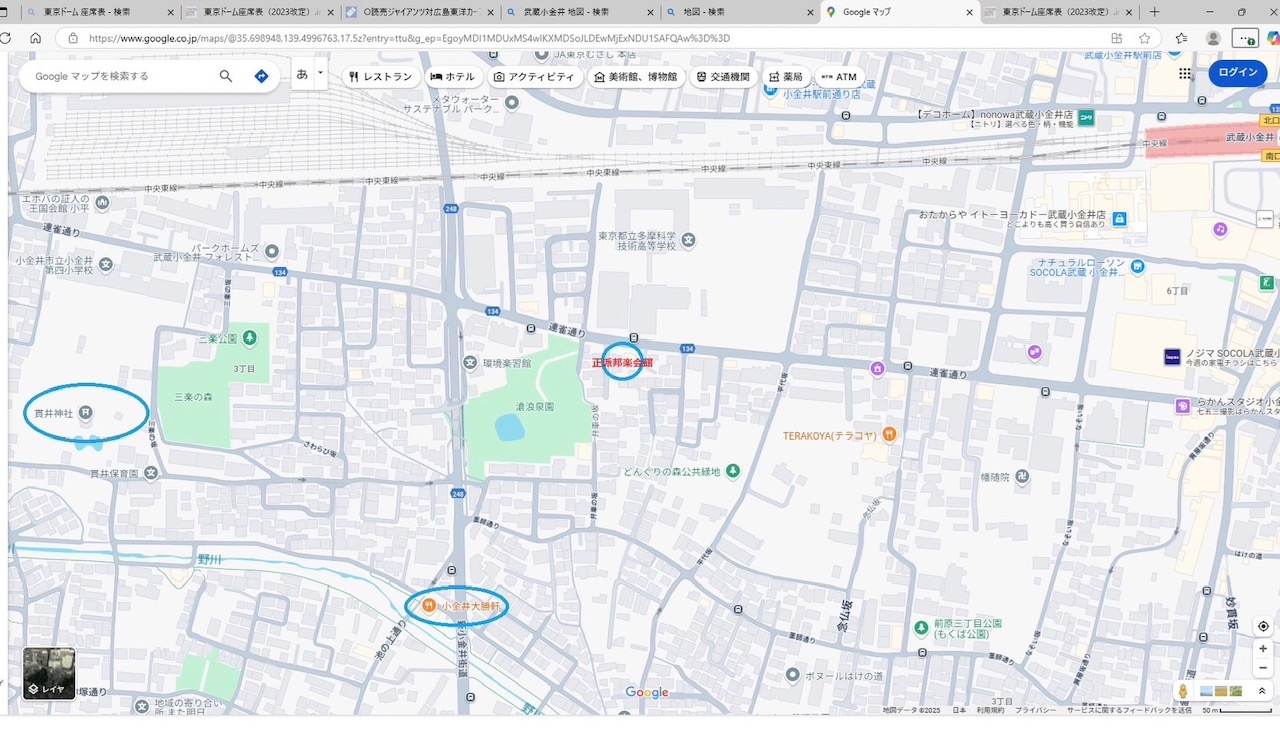Open the レイヤ layers thumbnail
The height and width of the screenshot is (754, 1280).
coord(49,673)
